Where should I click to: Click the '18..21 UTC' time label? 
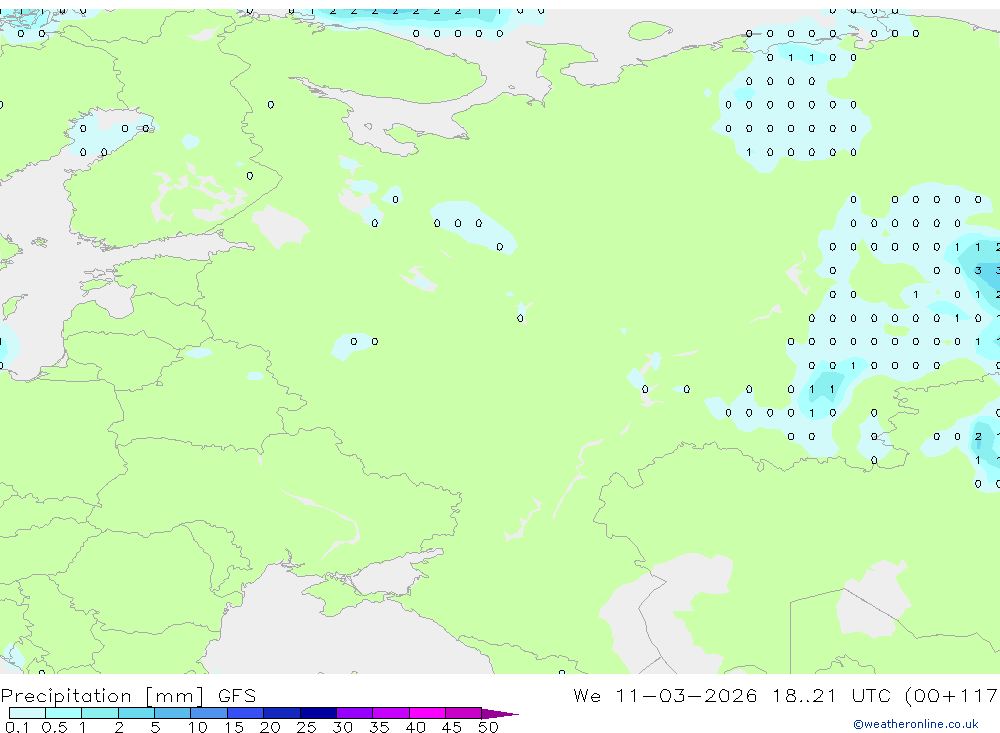click(x=834, y=695)
